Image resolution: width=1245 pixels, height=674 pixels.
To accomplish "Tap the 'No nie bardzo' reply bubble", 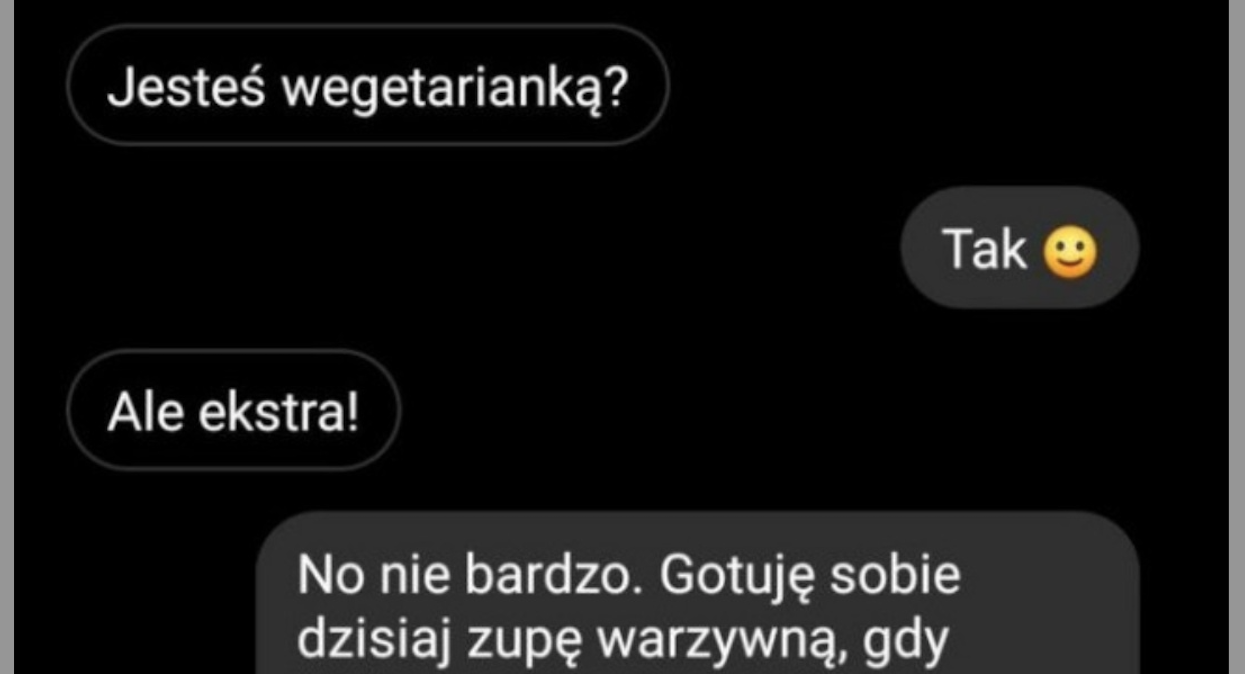I will [x=698, y=594].
